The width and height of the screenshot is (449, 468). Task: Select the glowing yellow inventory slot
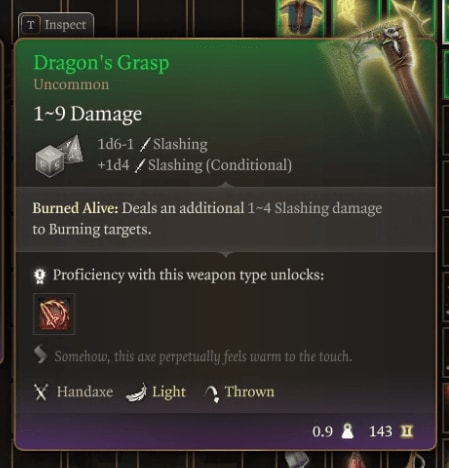coord(356,17)
